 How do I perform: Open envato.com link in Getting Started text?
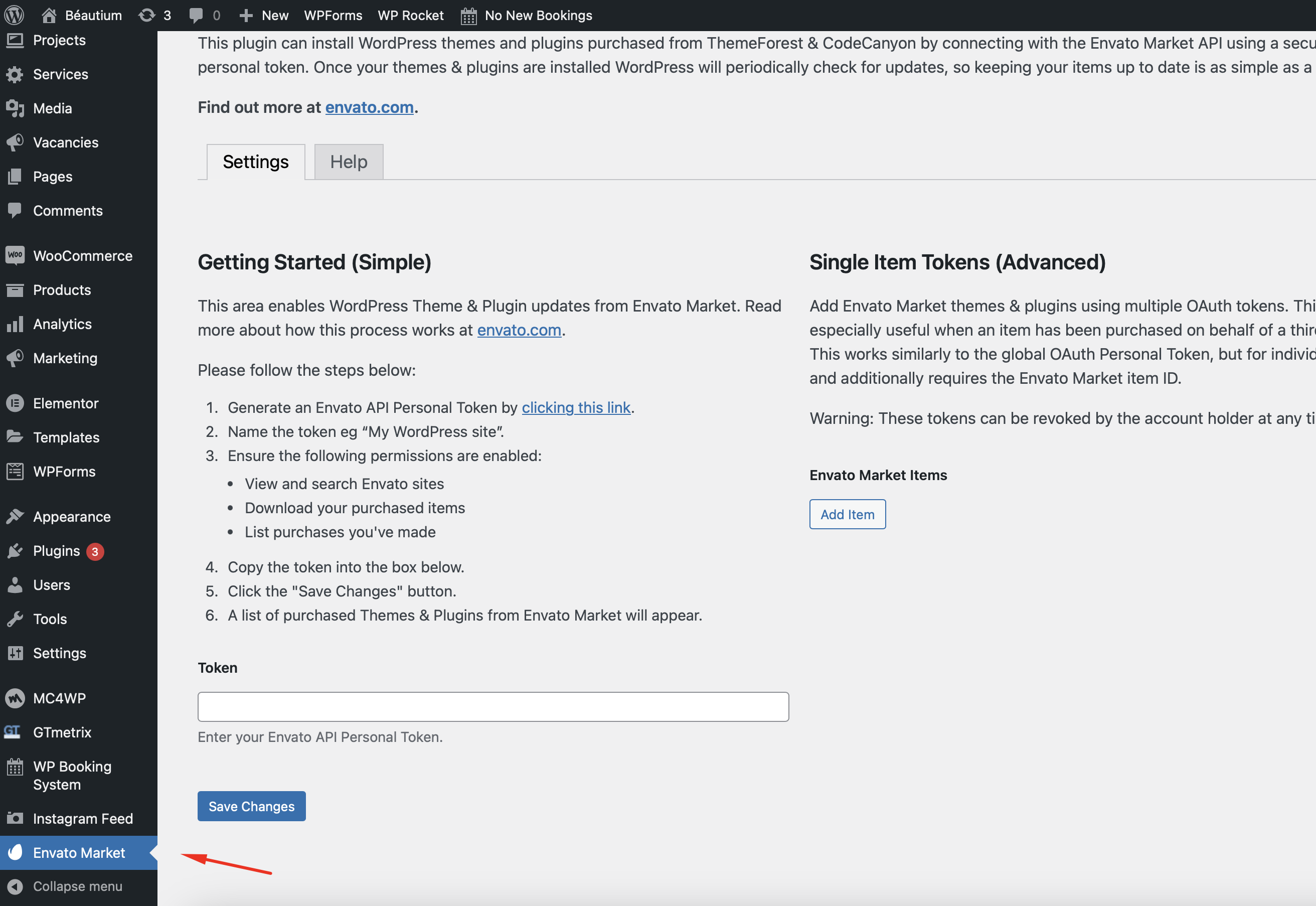519,330
